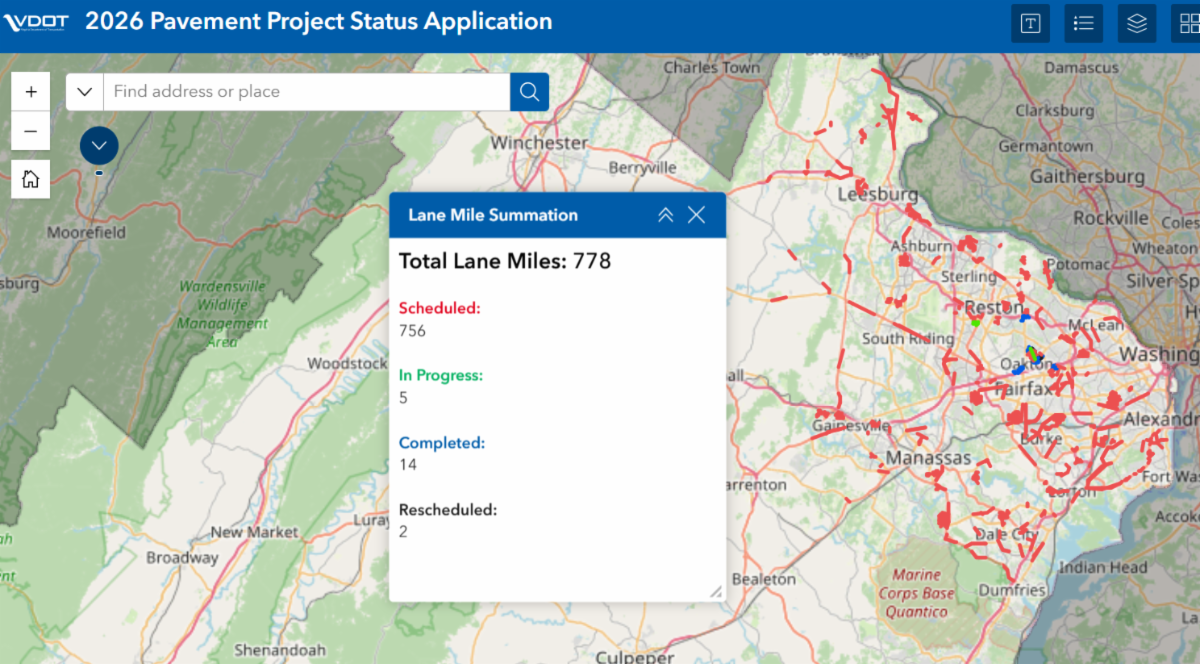
Task: Click the In Progress value 5
Action: point(403,398)
